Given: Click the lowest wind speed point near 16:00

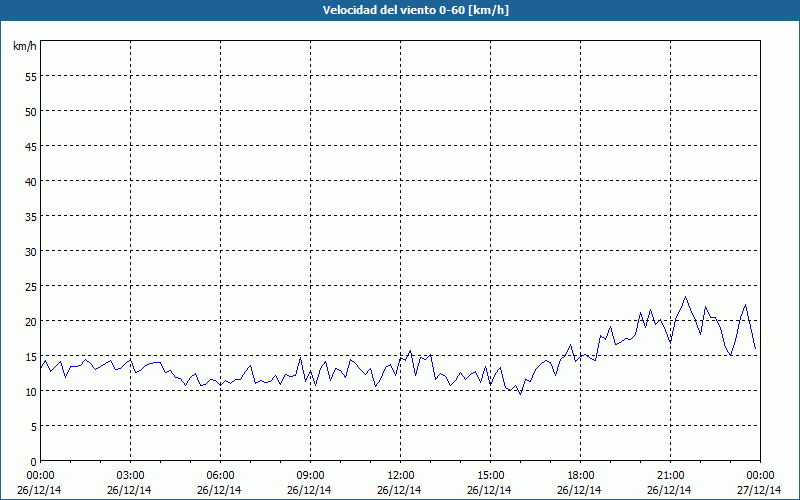Looking at the screenshot, I should coord(520,394).
